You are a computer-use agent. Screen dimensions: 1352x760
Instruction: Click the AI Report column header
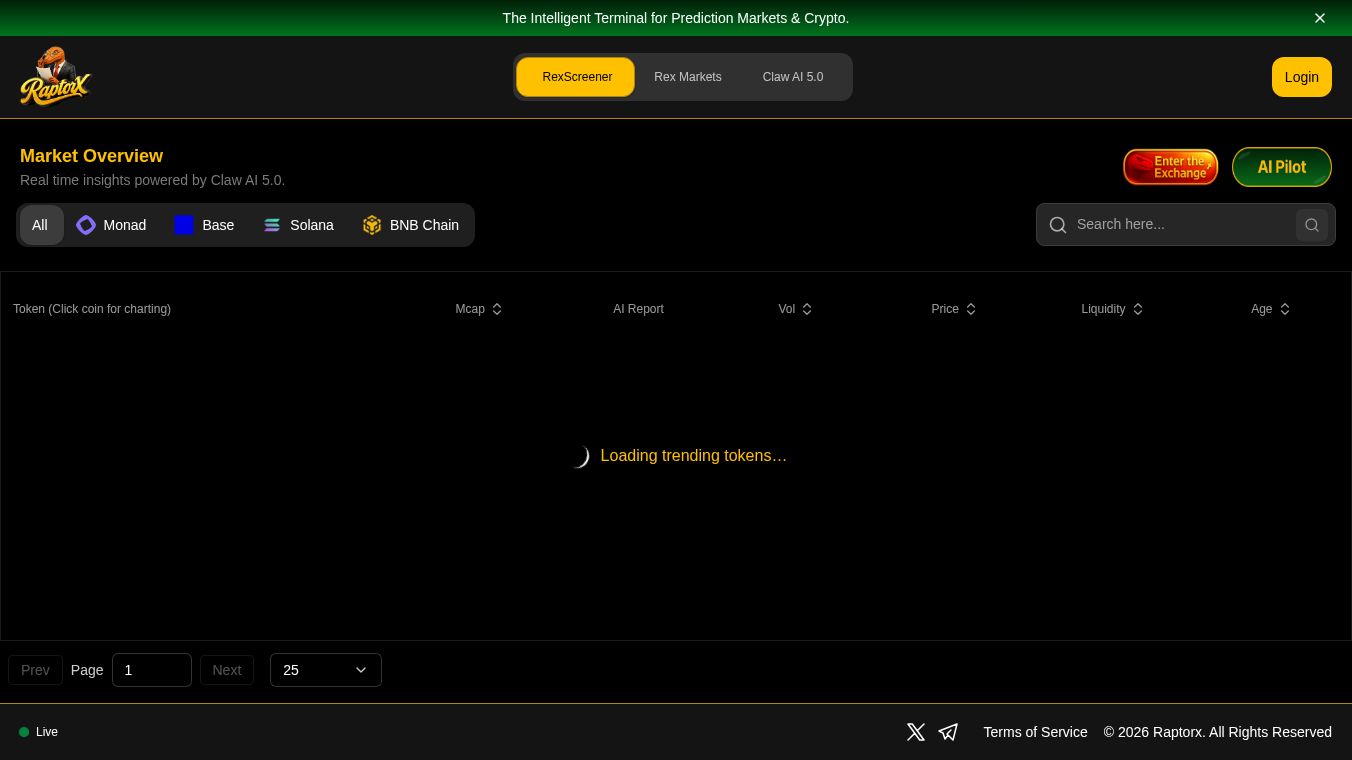coord(638,309)
